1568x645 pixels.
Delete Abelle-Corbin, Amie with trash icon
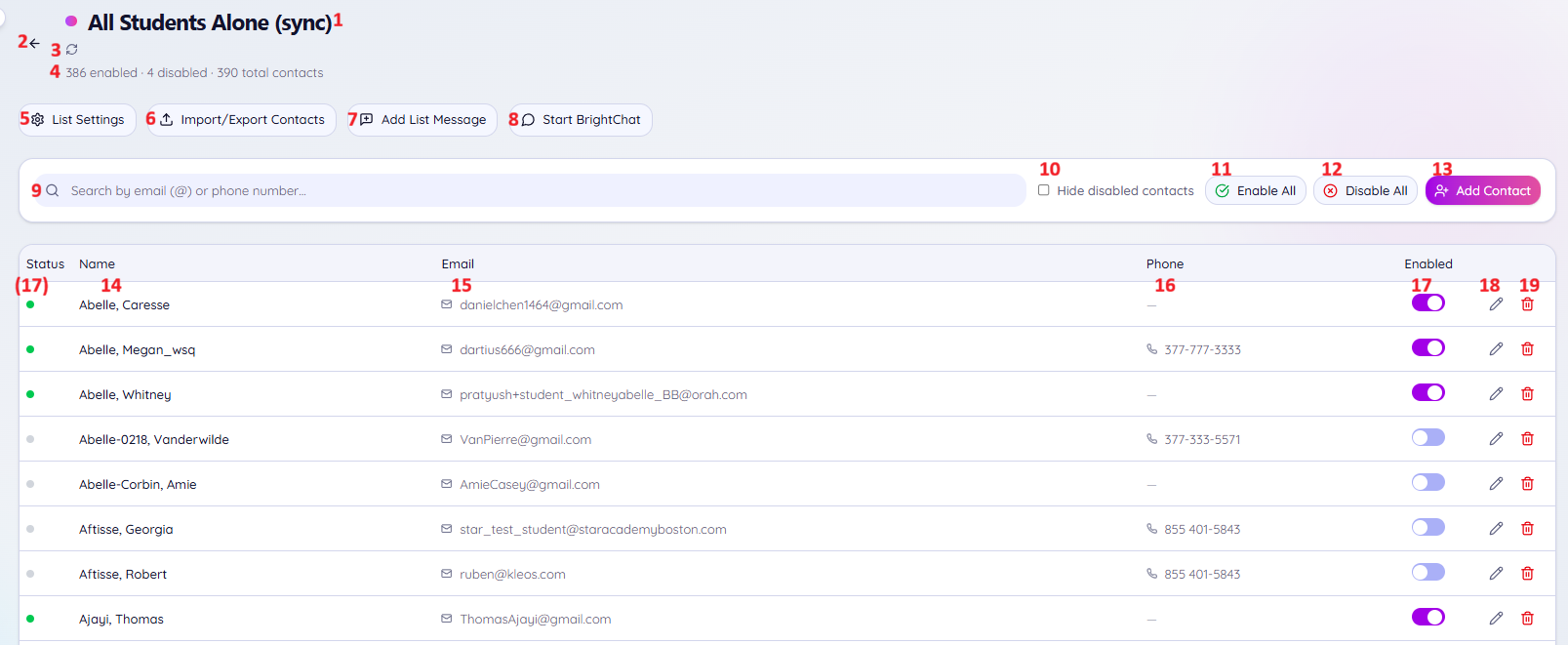pos(1527,484)
